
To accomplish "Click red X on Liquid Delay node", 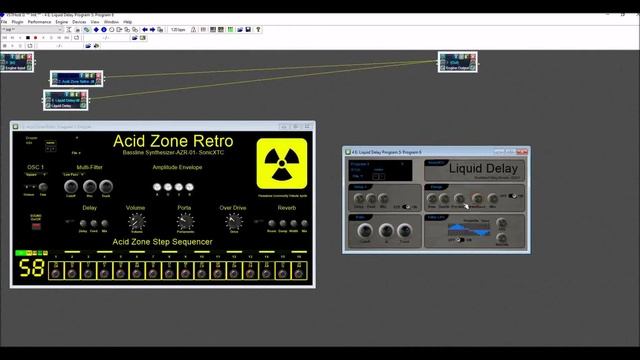I will coord(83,95).
